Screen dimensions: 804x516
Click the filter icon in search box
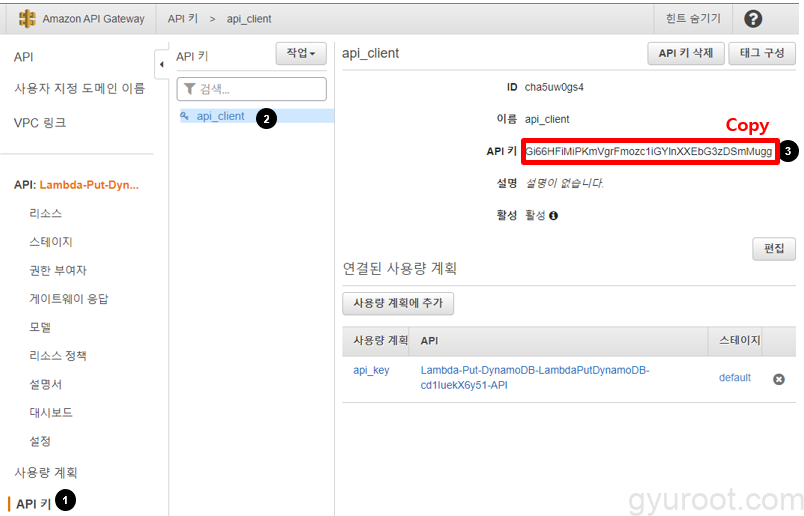pyautogui.click(x=189, y=89)
